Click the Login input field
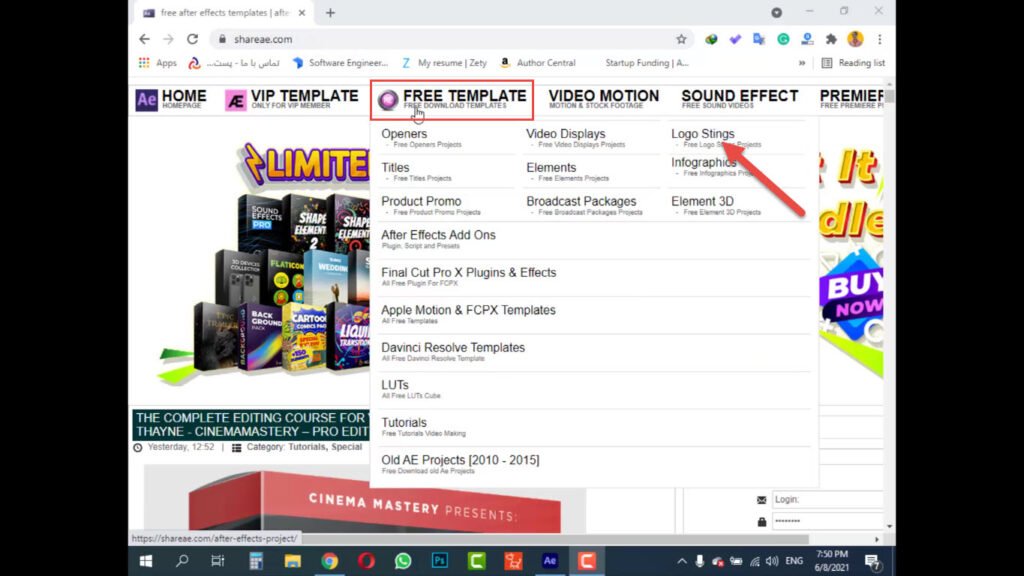Image resolution: width=1024 pixels, height=576 pixels. coord(827,500)
